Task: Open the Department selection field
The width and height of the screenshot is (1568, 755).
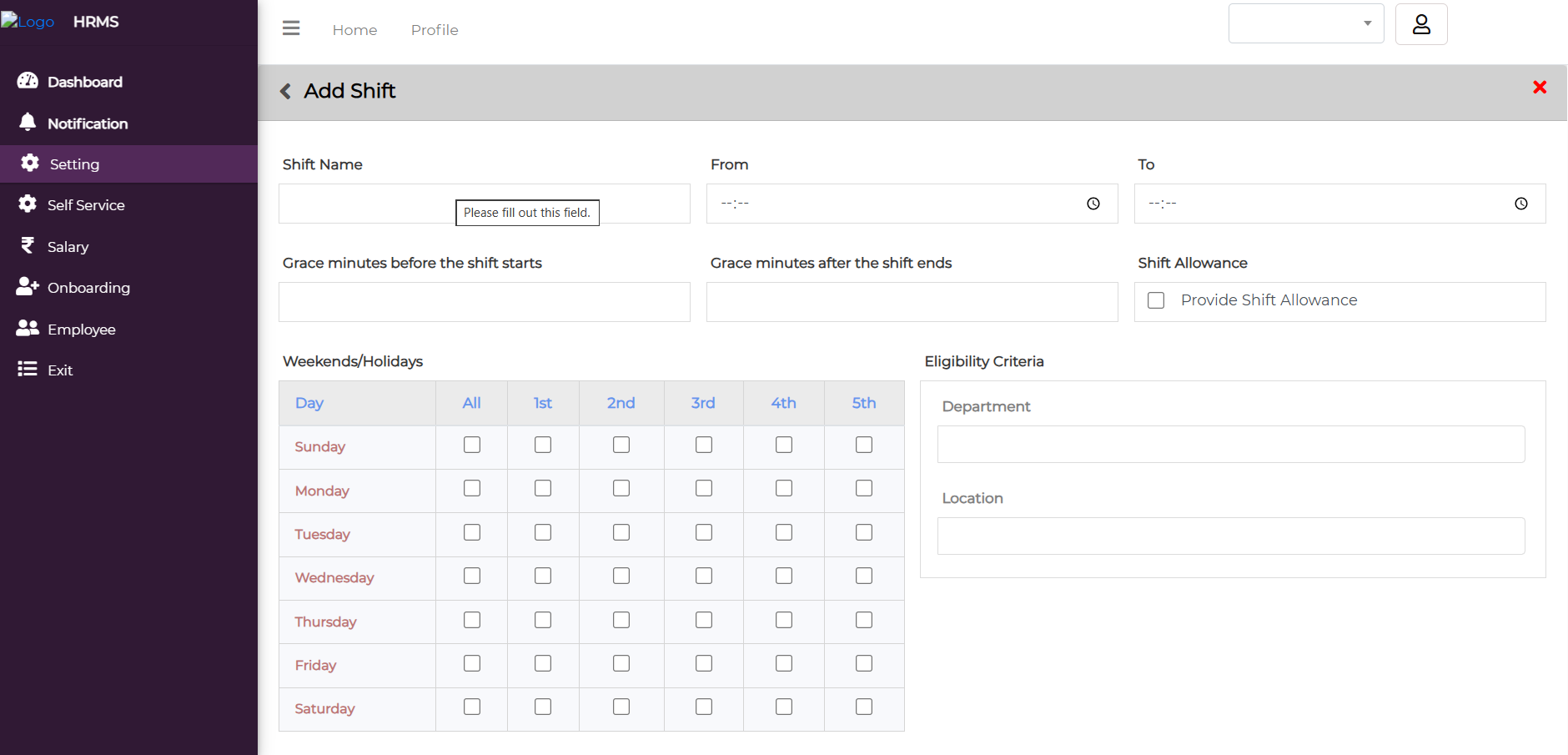Action: (1230, 445)
